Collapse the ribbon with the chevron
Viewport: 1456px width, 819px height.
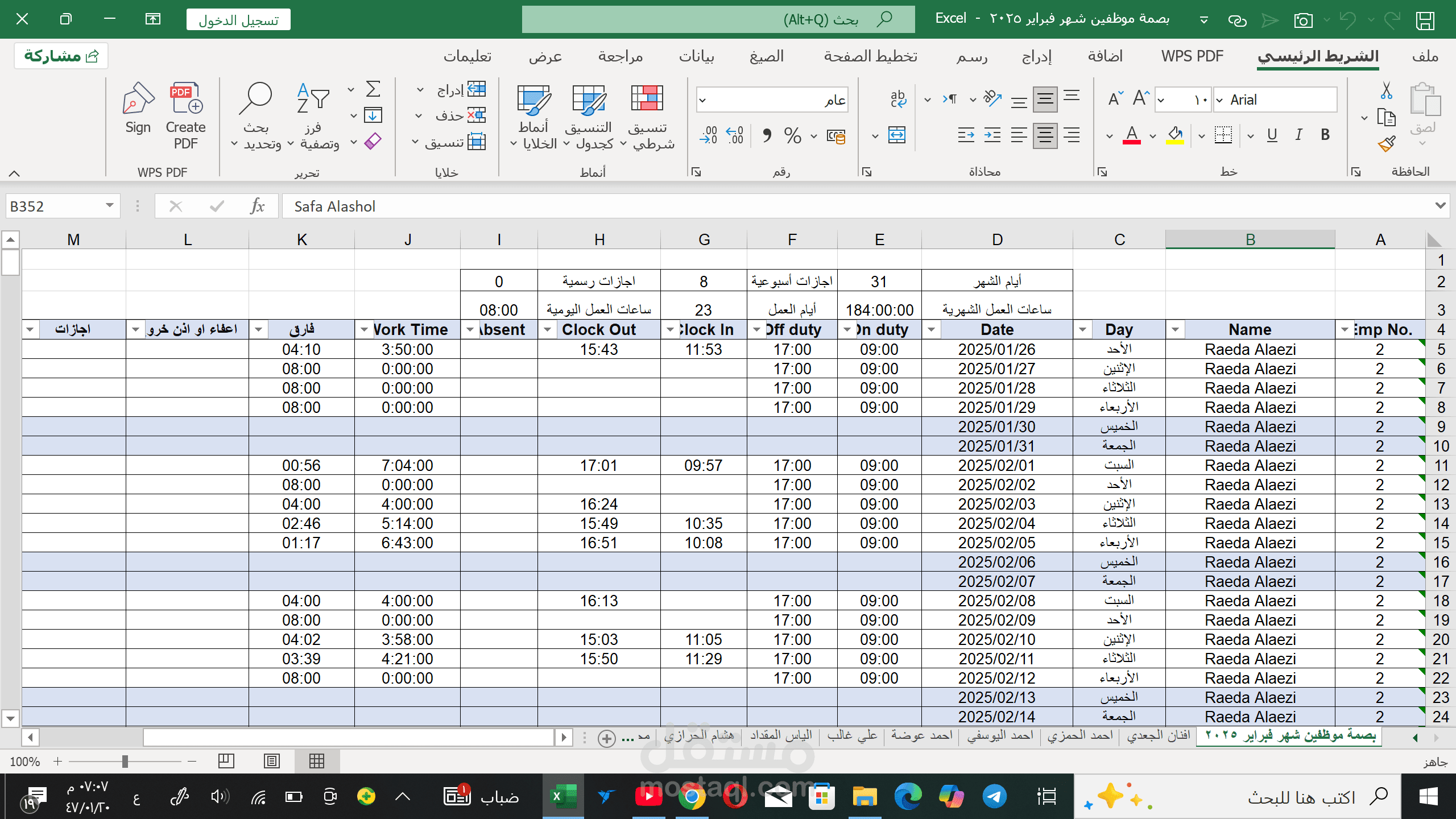click(x=14, y=173)
